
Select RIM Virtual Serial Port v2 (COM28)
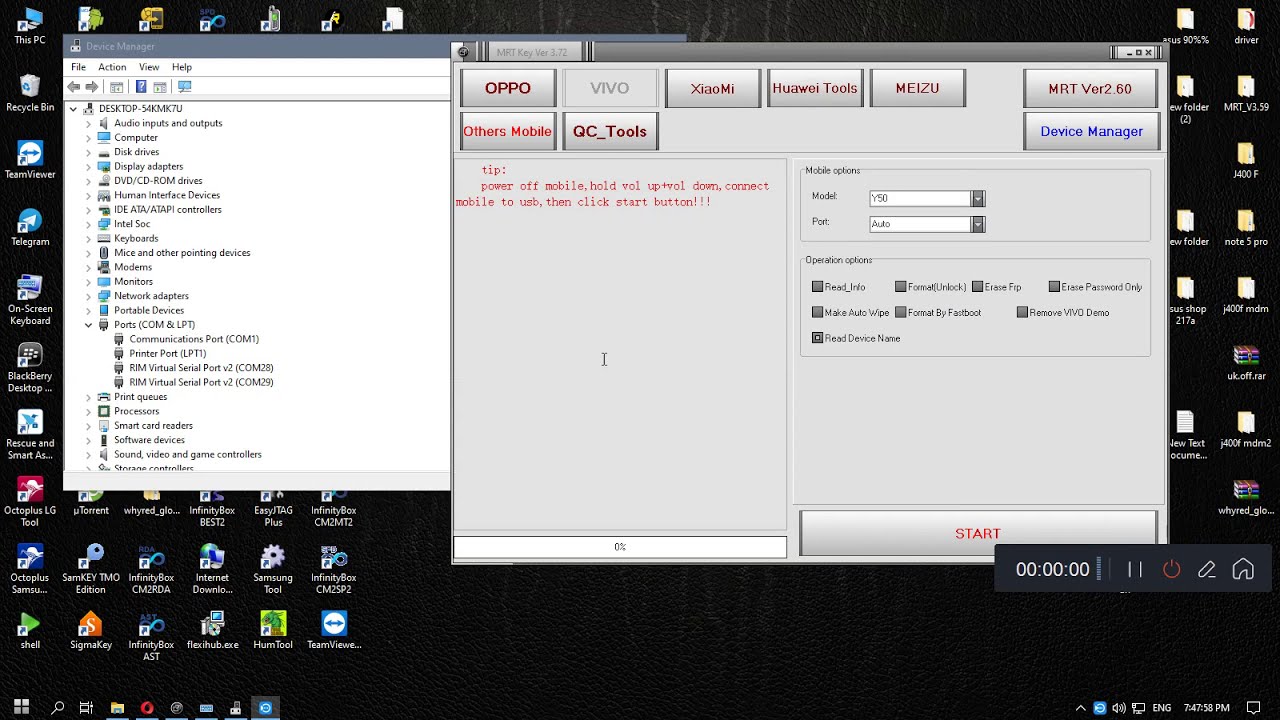click(201, 368)
